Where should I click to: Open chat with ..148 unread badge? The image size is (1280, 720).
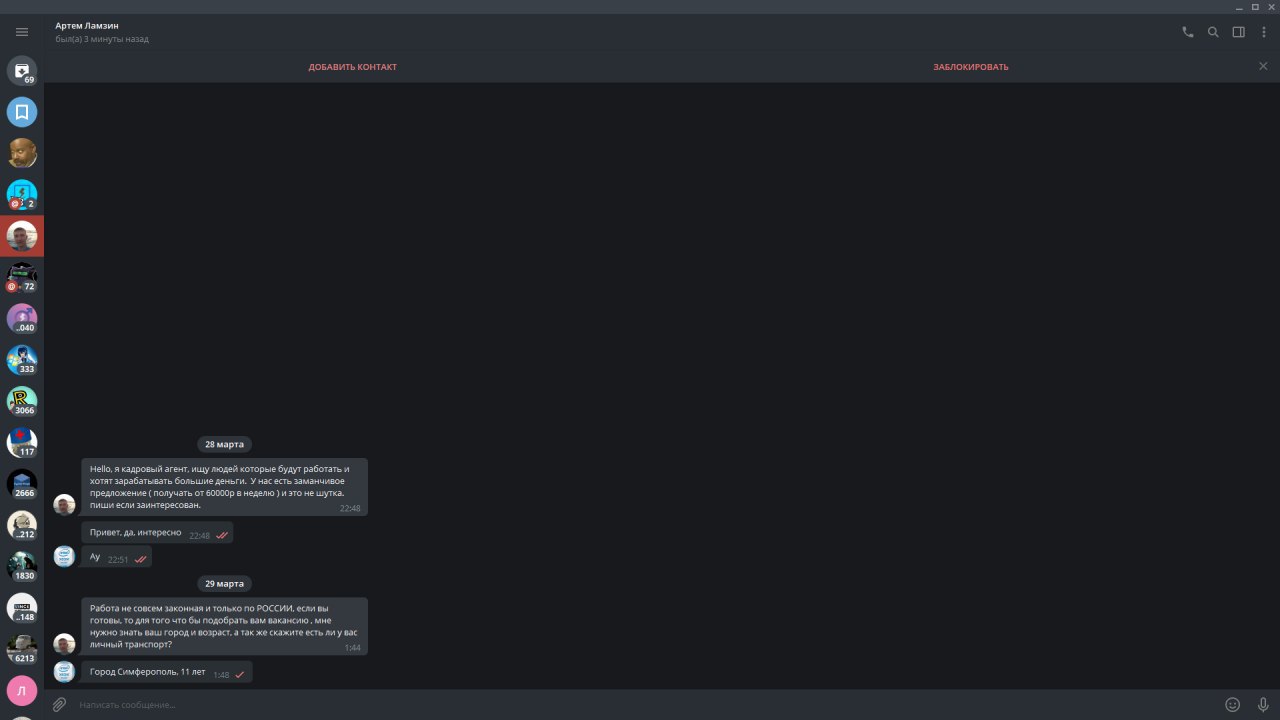pos(22,608)
